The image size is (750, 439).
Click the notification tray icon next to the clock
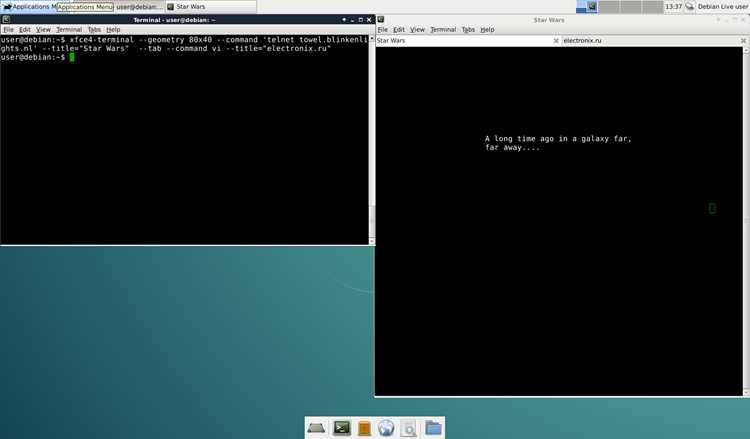[689, 7]
